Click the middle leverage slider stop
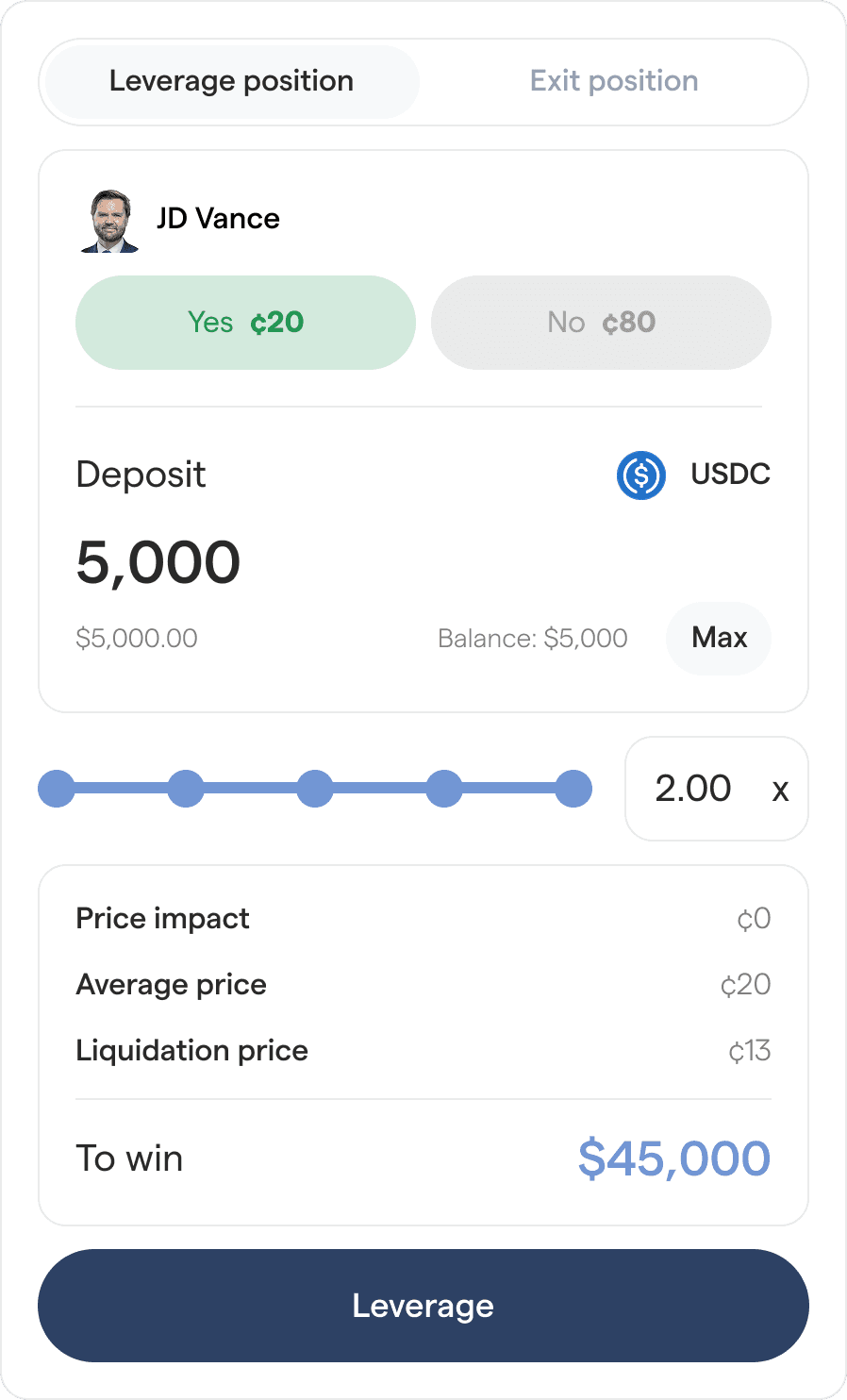 [315, 789]
